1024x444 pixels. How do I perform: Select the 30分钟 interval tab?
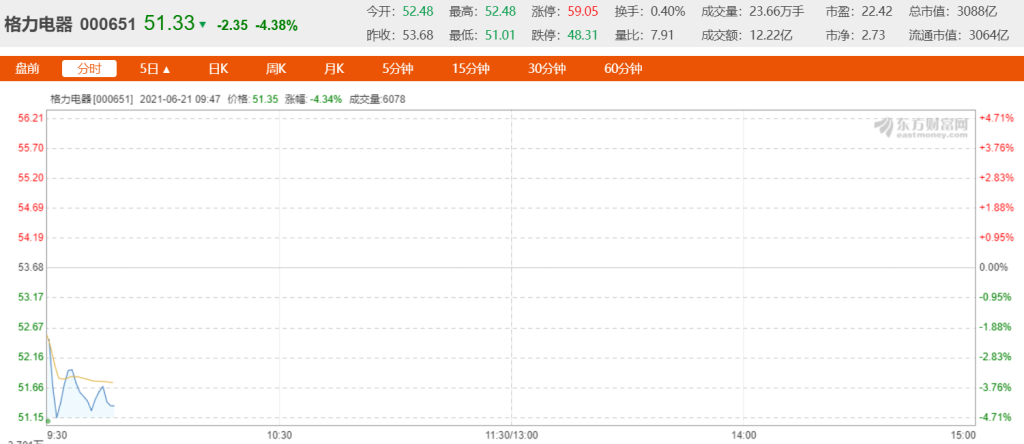547,69
